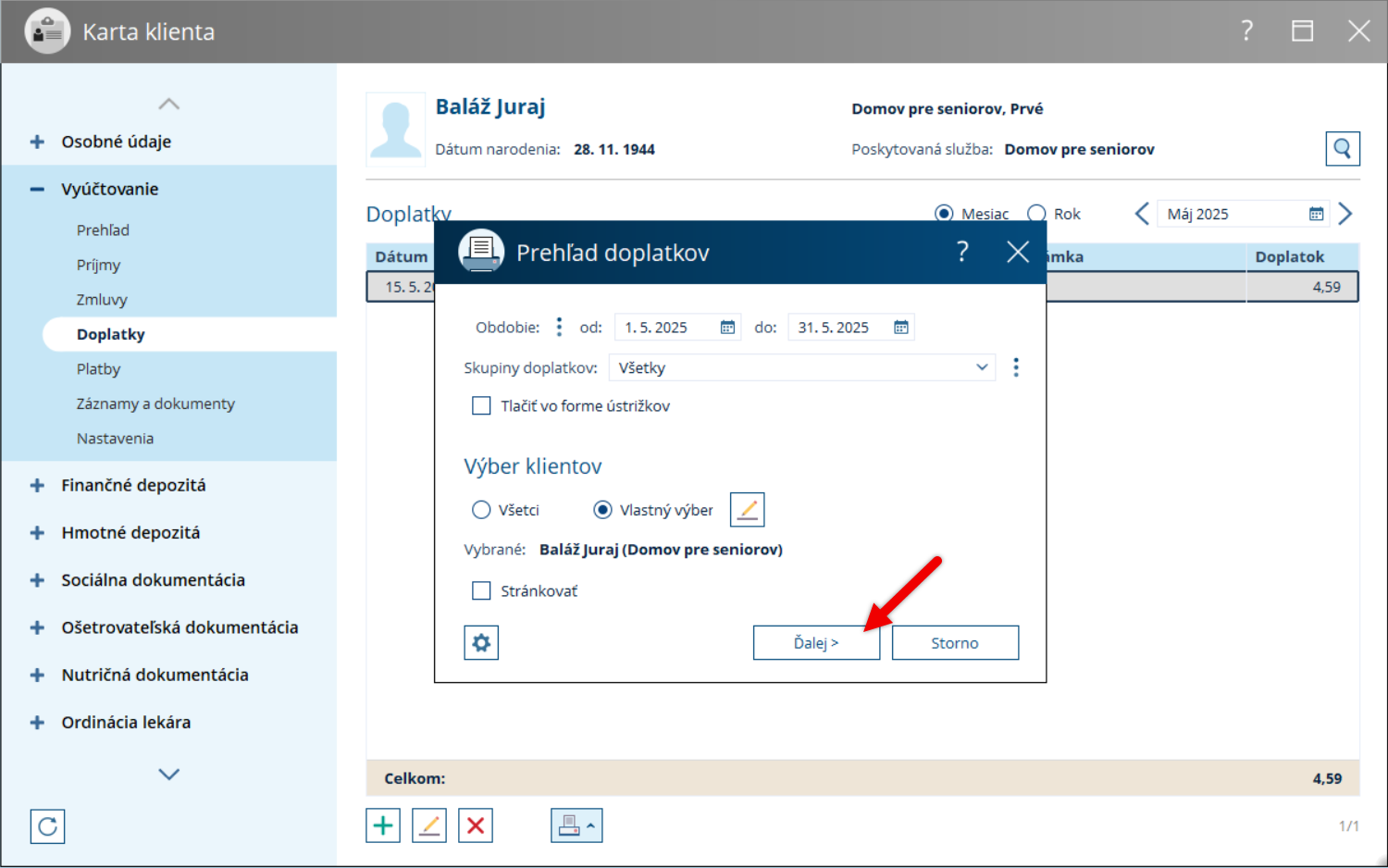Enable Tlačiť vo forme ústrižkov checkbox
The image size is (1388, 868).
481,405
